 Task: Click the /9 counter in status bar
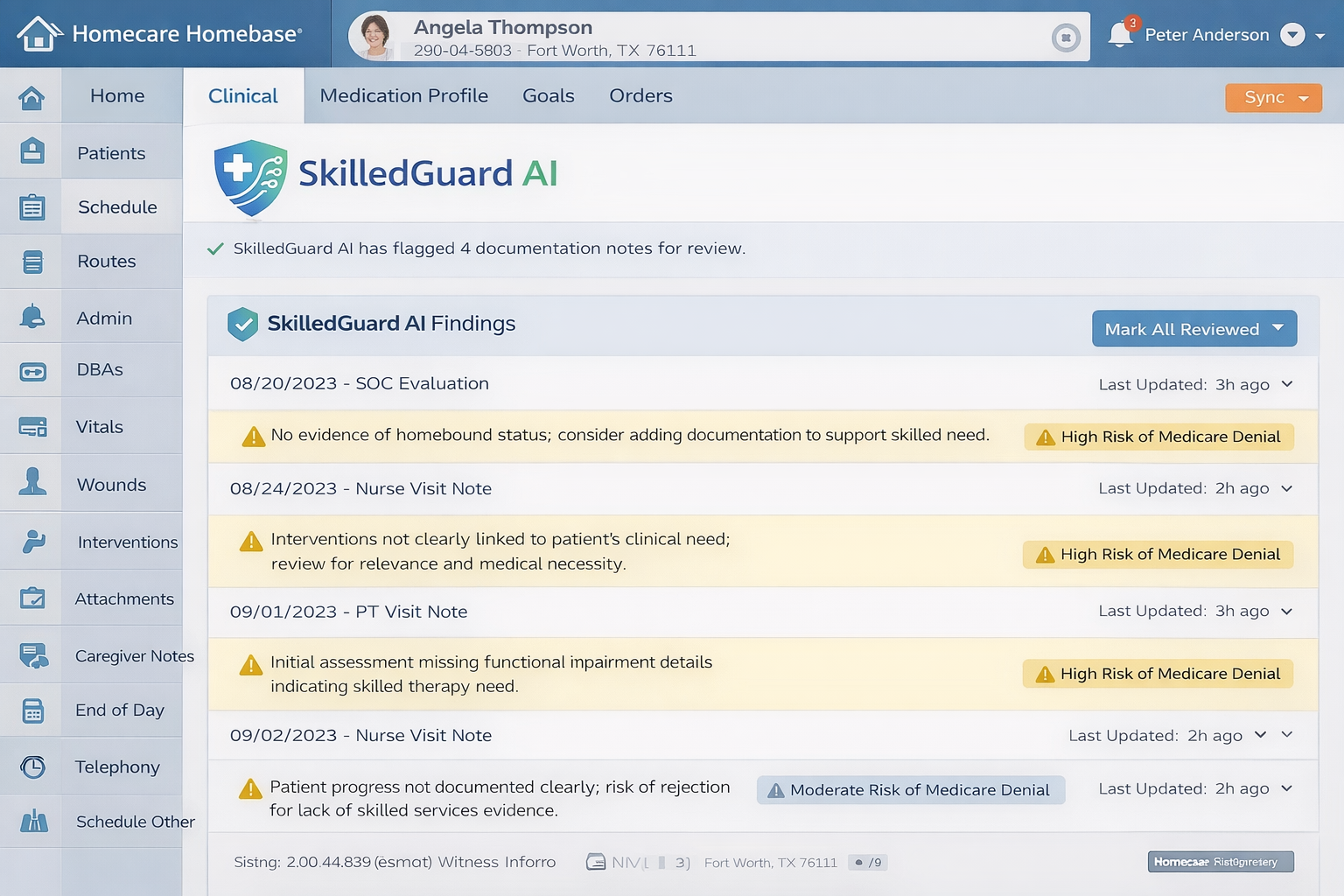point(868,863)
